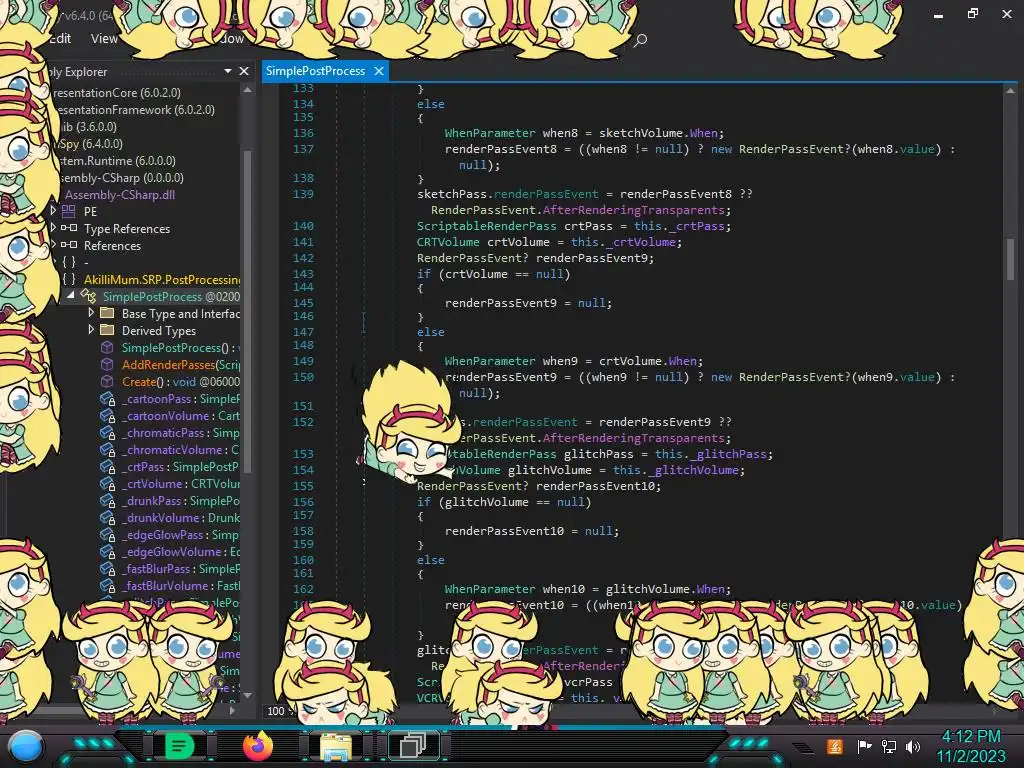1024x768 pixels.
Task: Select the AddRenderPasses method in tree
Action: coord(180,364)
